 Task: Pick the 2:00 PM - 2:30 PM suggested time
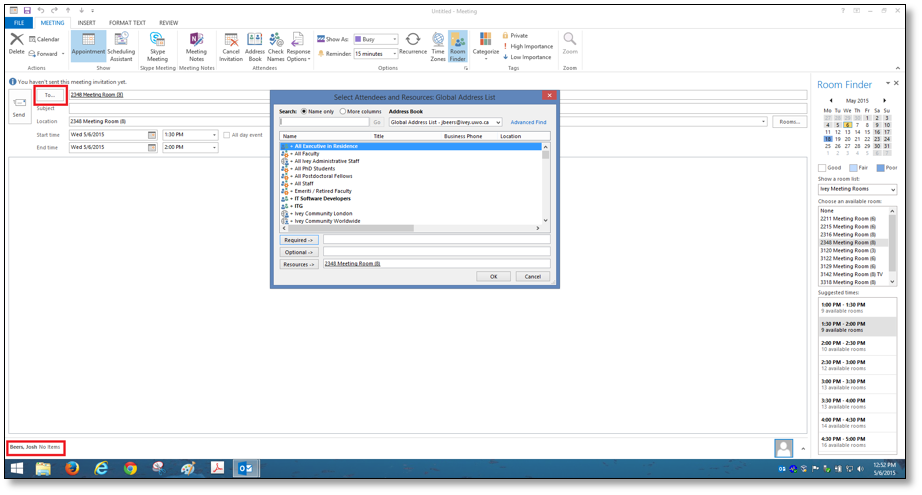click(x=857, y=346)
